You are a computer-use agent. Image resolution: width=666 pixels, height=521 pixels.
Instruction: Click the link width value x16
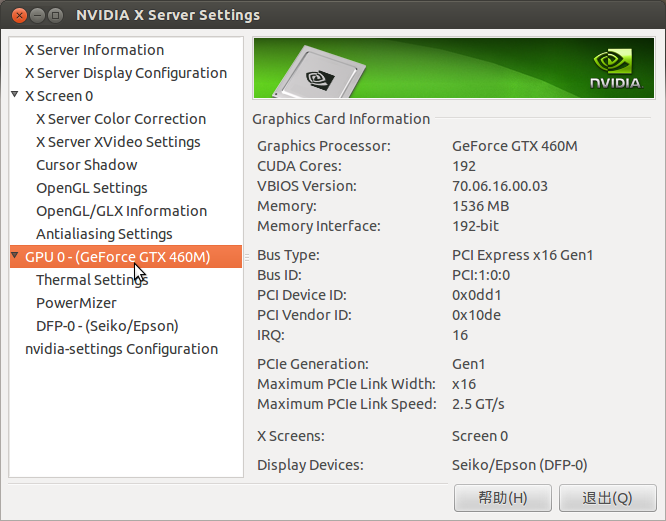[x=464, y=384]
